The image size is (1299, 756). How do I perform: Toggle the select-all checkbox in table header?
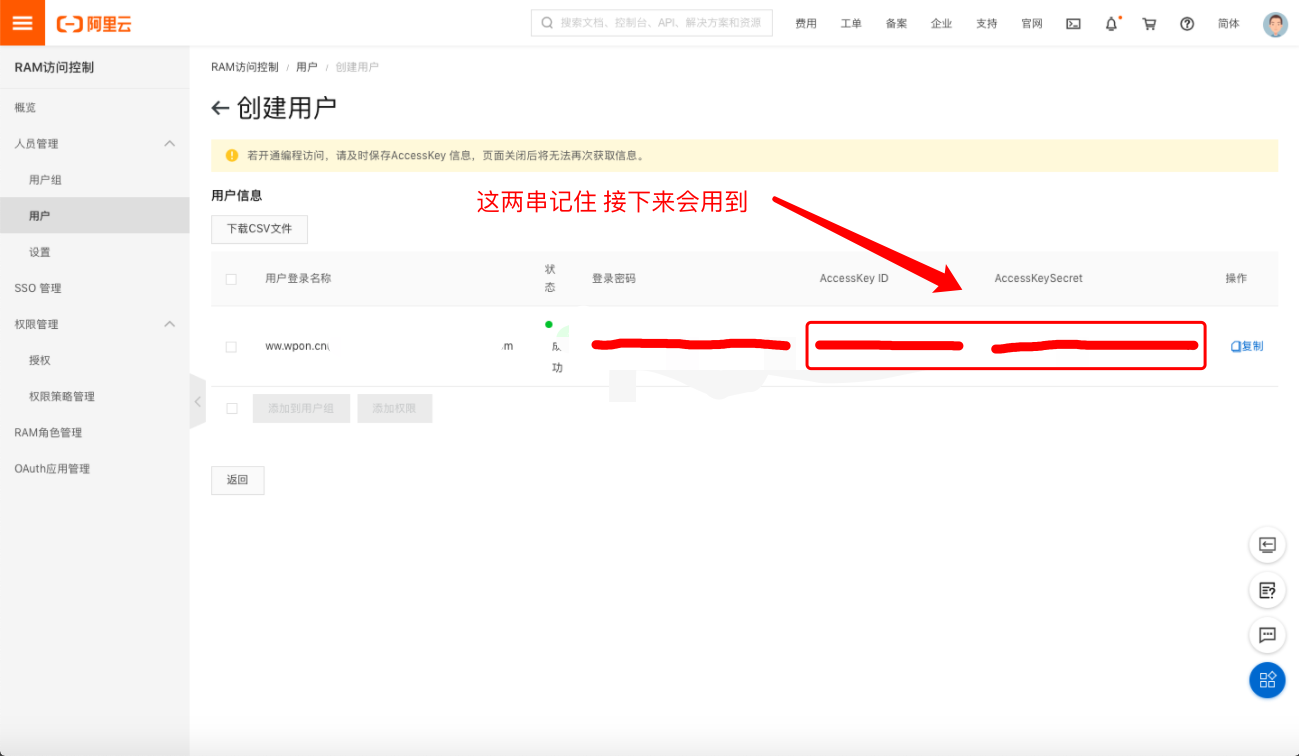(231, 279)
